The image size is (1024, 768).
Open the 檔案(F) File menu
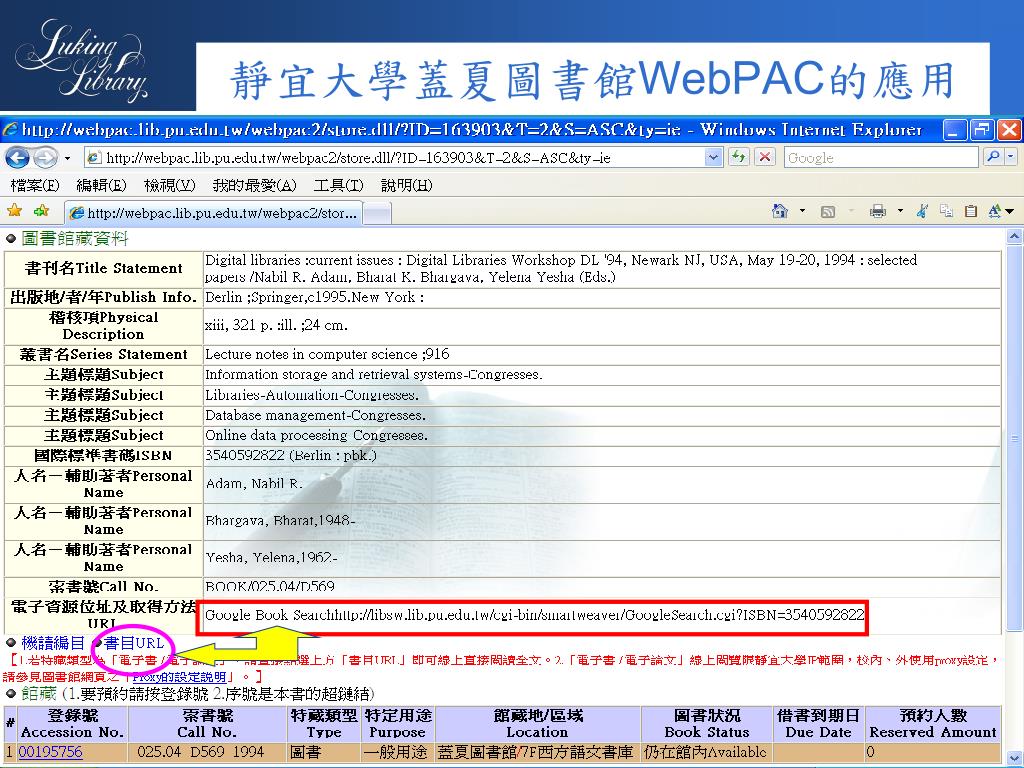point(35,185)
